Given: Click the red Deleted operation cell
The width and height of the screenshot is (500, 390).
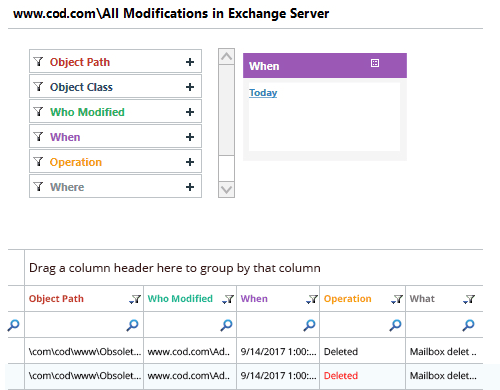Looking at the screenshot, I should coord(341,376).
